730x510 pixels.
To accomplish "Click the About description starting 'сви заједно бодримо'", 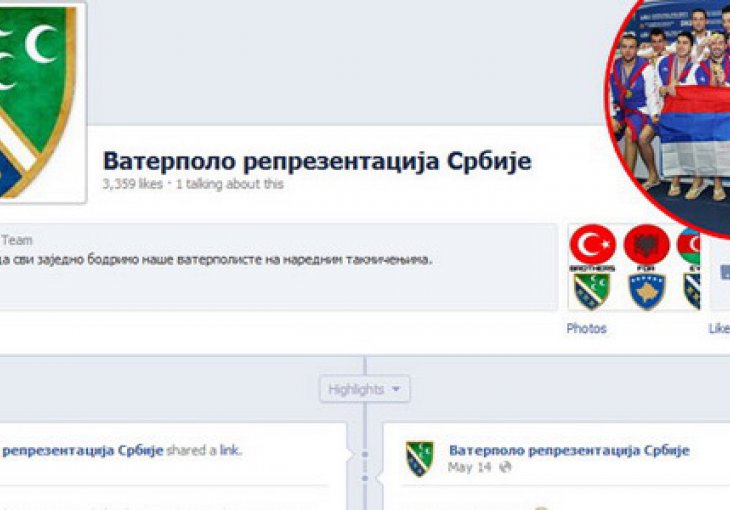I will (x=223, y=259).
